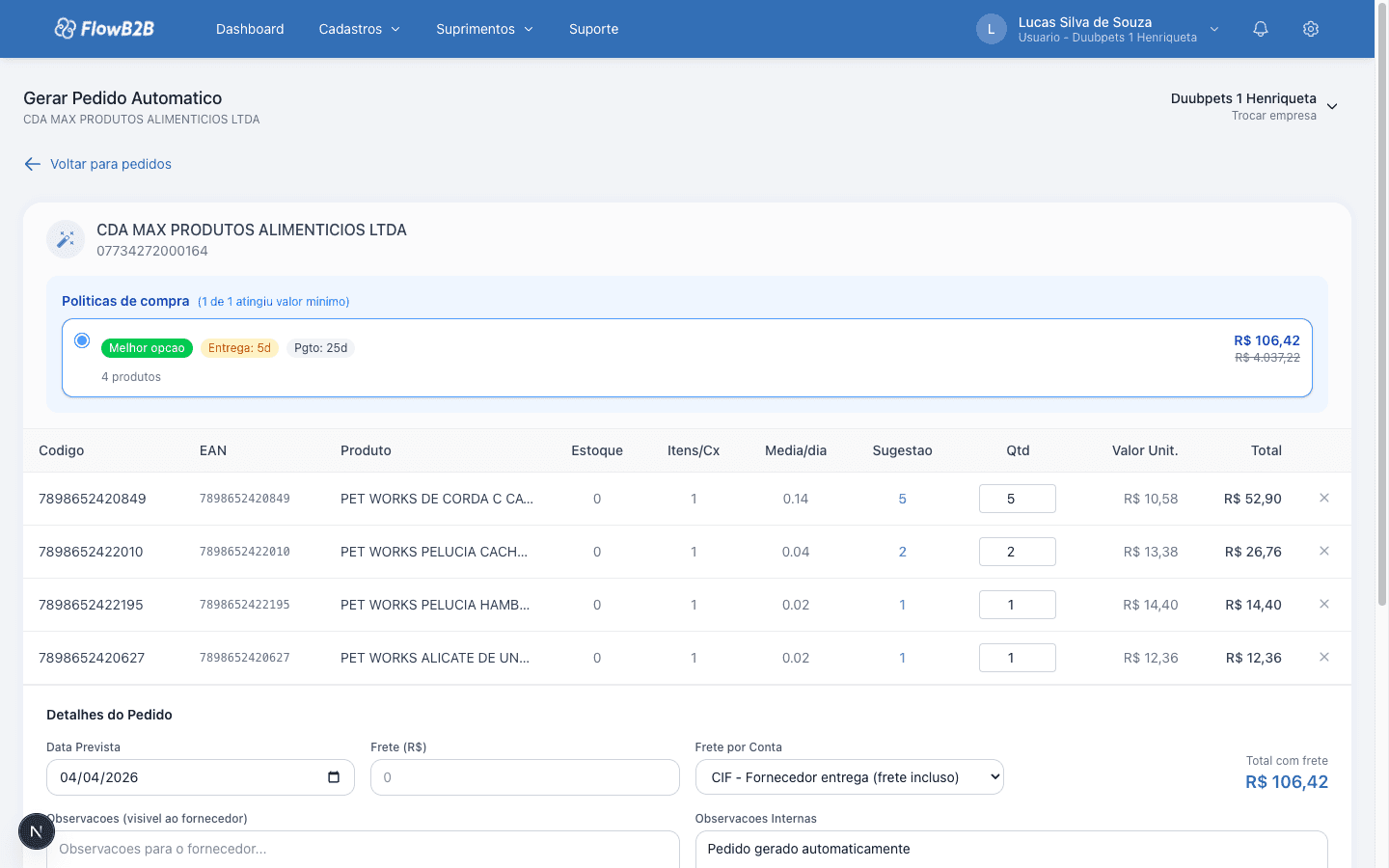The width and height of the screenshot is (1389, 868).
Task: Click unit price R$ 12,36
Action: (x=1151, y=658)
